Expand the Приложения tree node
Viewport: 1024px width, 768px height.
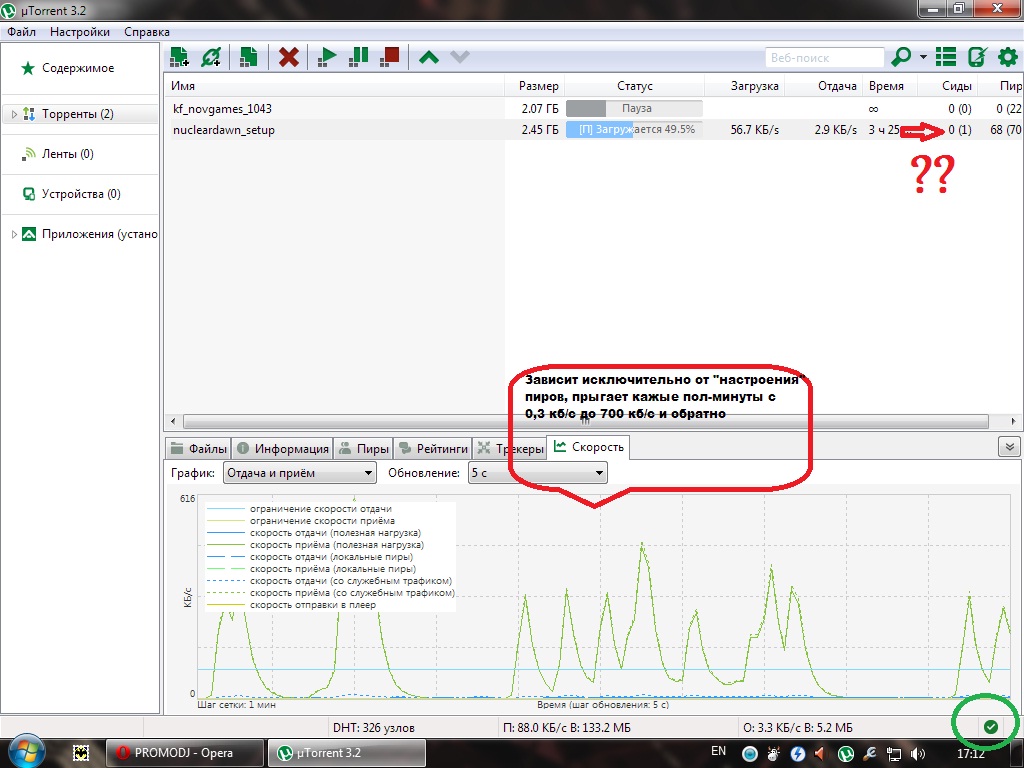[x=14, y=234]
